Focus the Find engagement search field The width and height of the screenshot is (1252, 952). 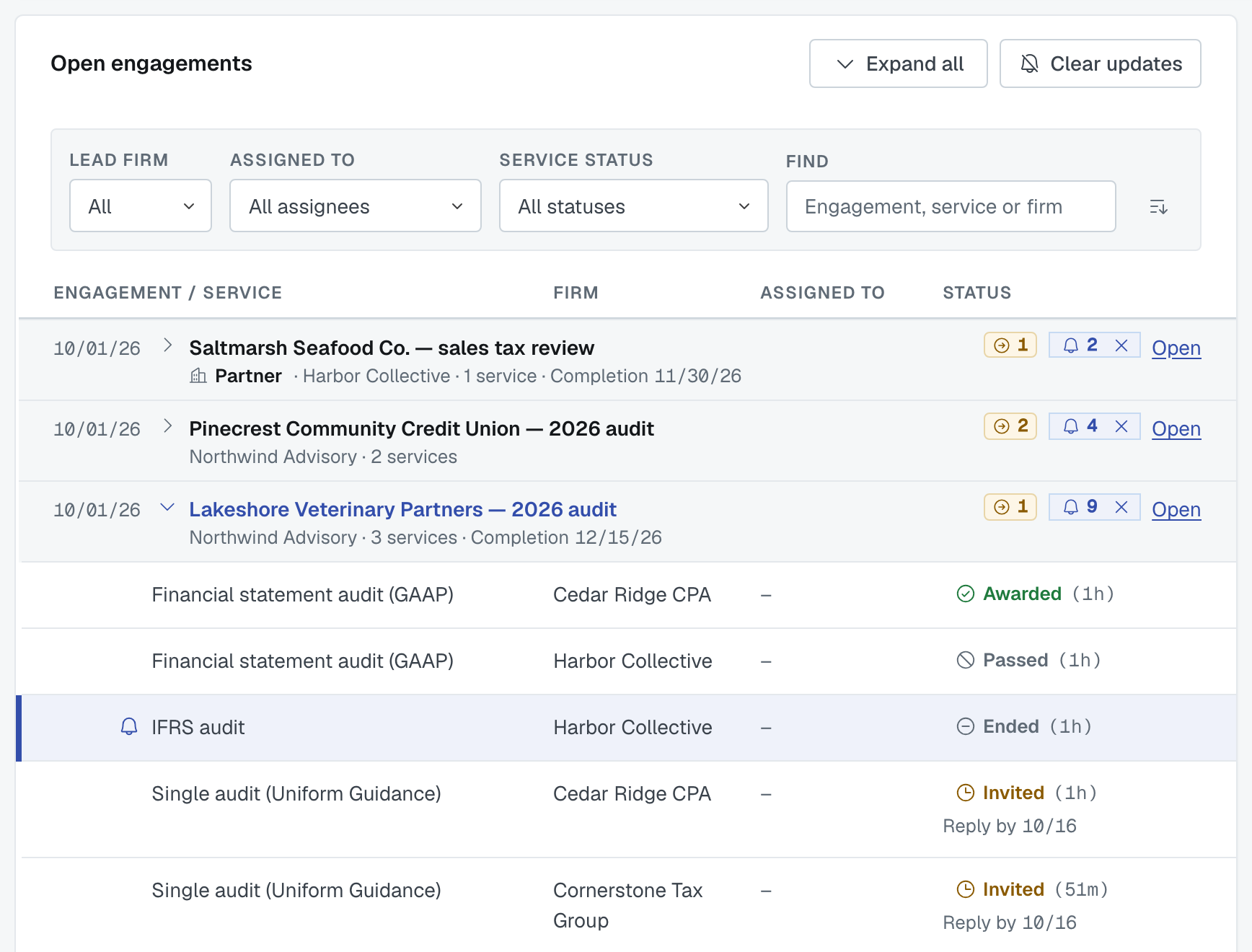[951, 206]
